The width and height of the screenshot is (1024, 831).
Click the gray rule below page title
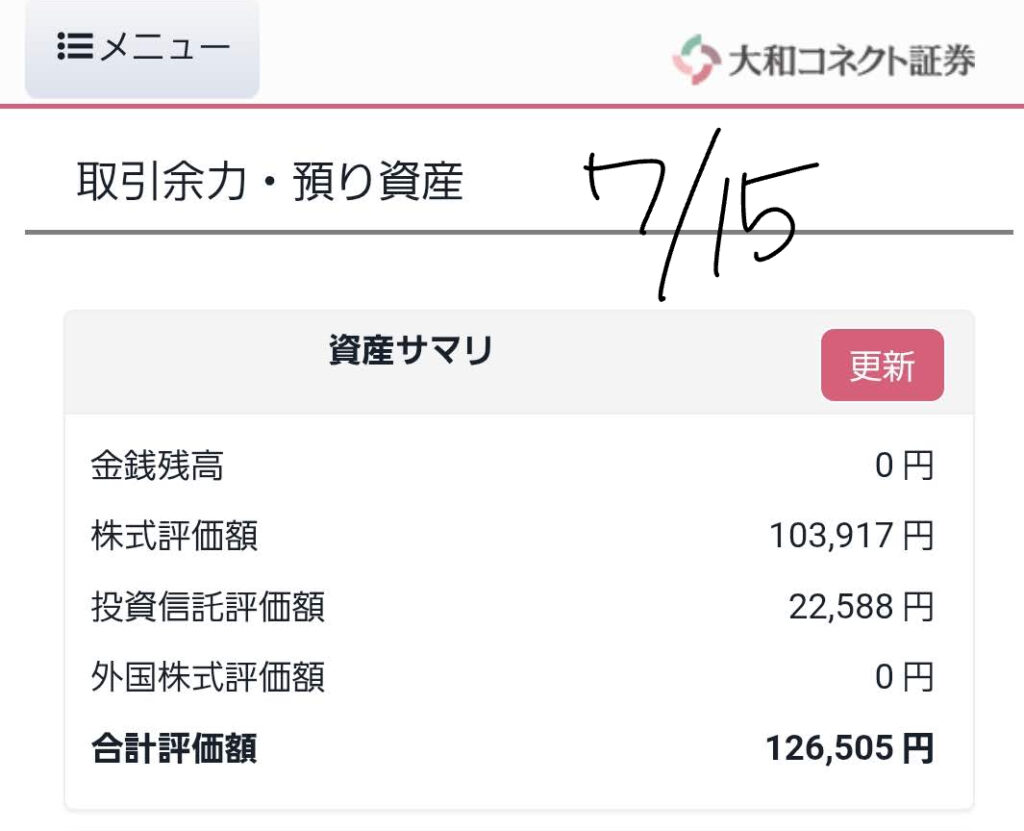[519, 232]
